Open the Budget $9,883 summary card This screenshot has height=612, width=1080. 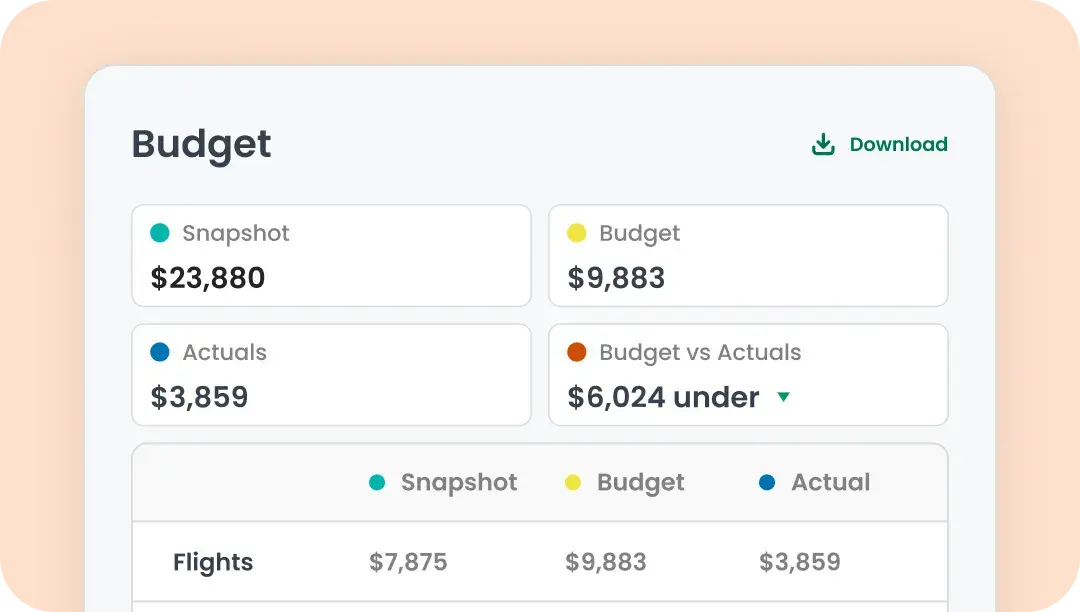point(748,255)
